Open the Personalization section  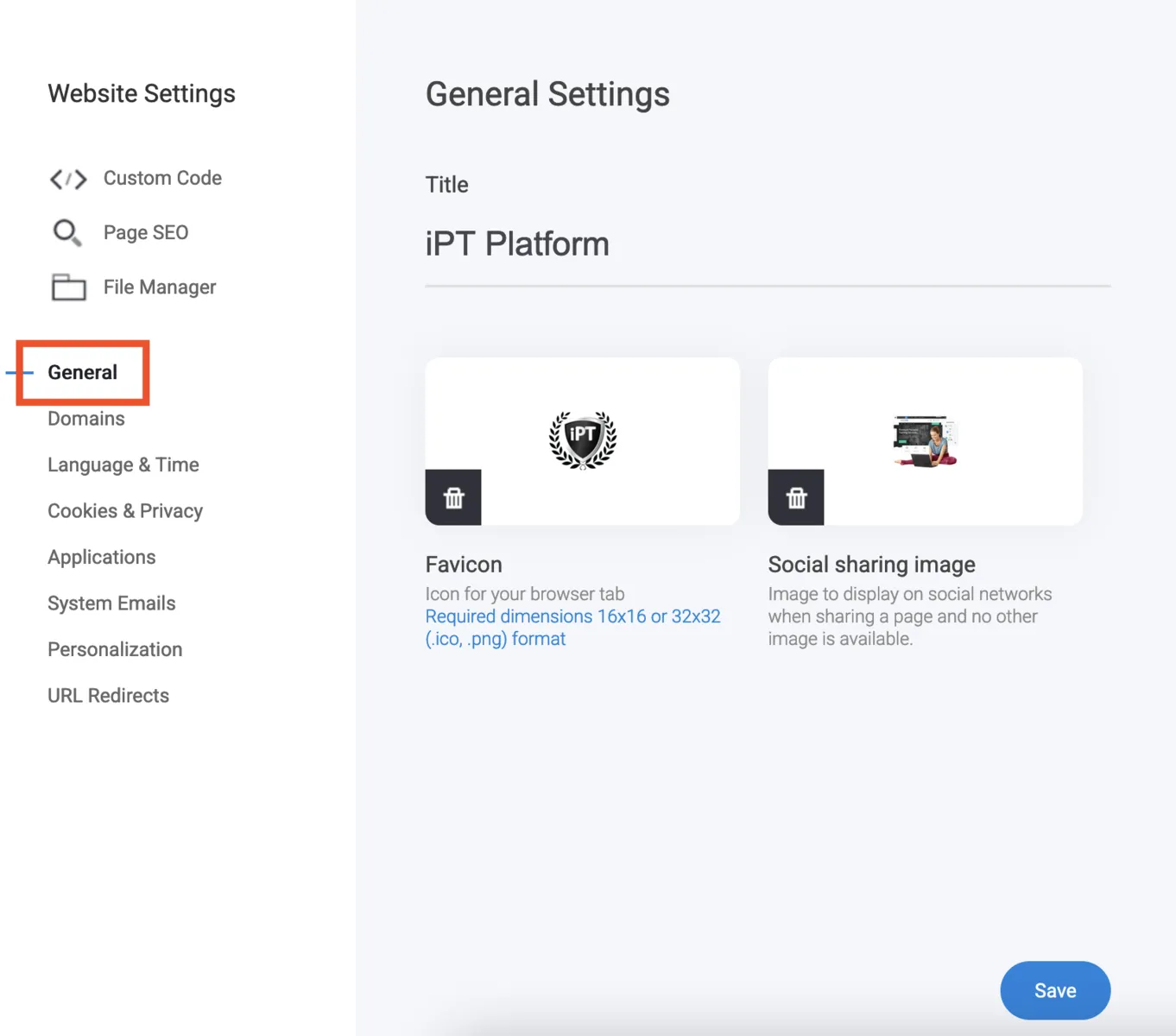pos(115,648)
